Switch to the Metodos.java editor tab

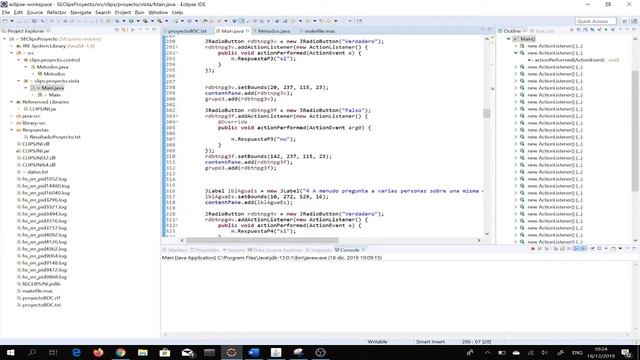tap(273, 31)
